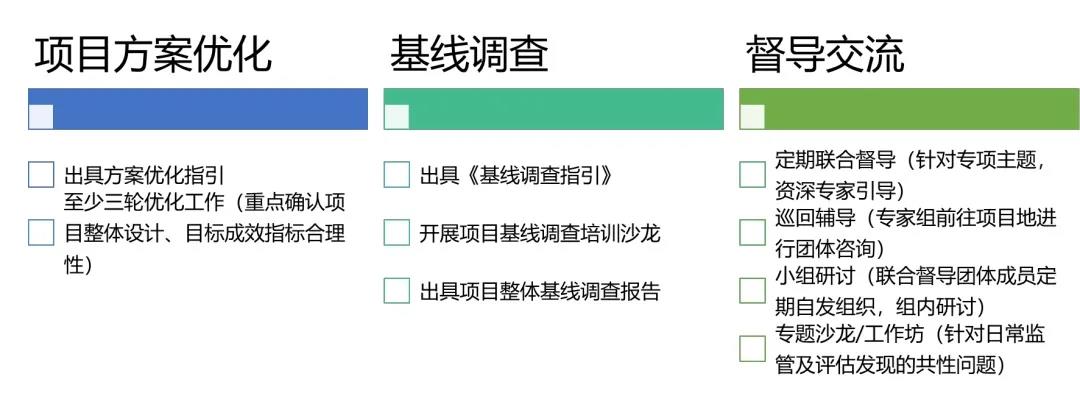Tick the 定期联合督导 checkbox

(x=752, y=175)
